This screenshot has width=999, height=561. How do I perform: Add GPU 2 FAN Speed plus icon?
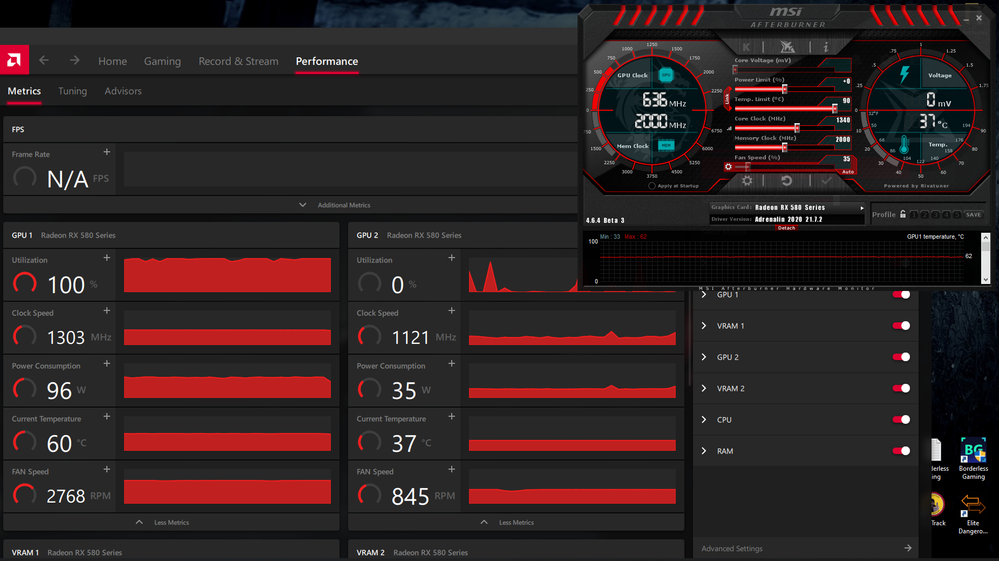click(x=452, y=469)
